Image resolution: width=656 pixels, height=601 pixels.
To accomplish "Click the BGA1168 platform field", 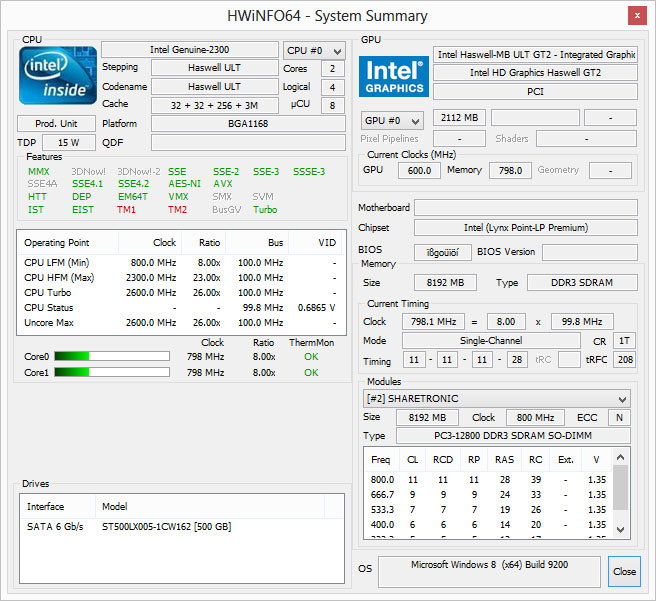I will [x=248, y=124].
